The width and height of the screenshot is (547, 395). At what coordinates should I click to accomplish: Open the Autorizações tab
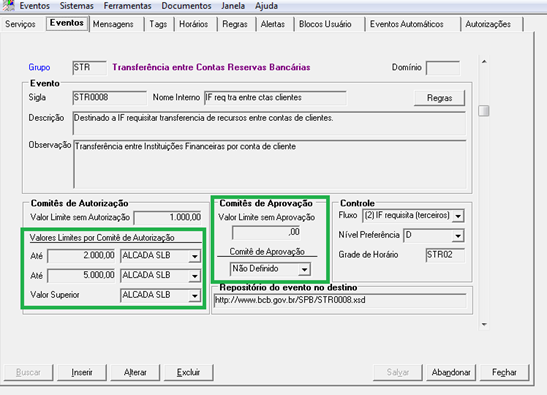click(488, 24)
